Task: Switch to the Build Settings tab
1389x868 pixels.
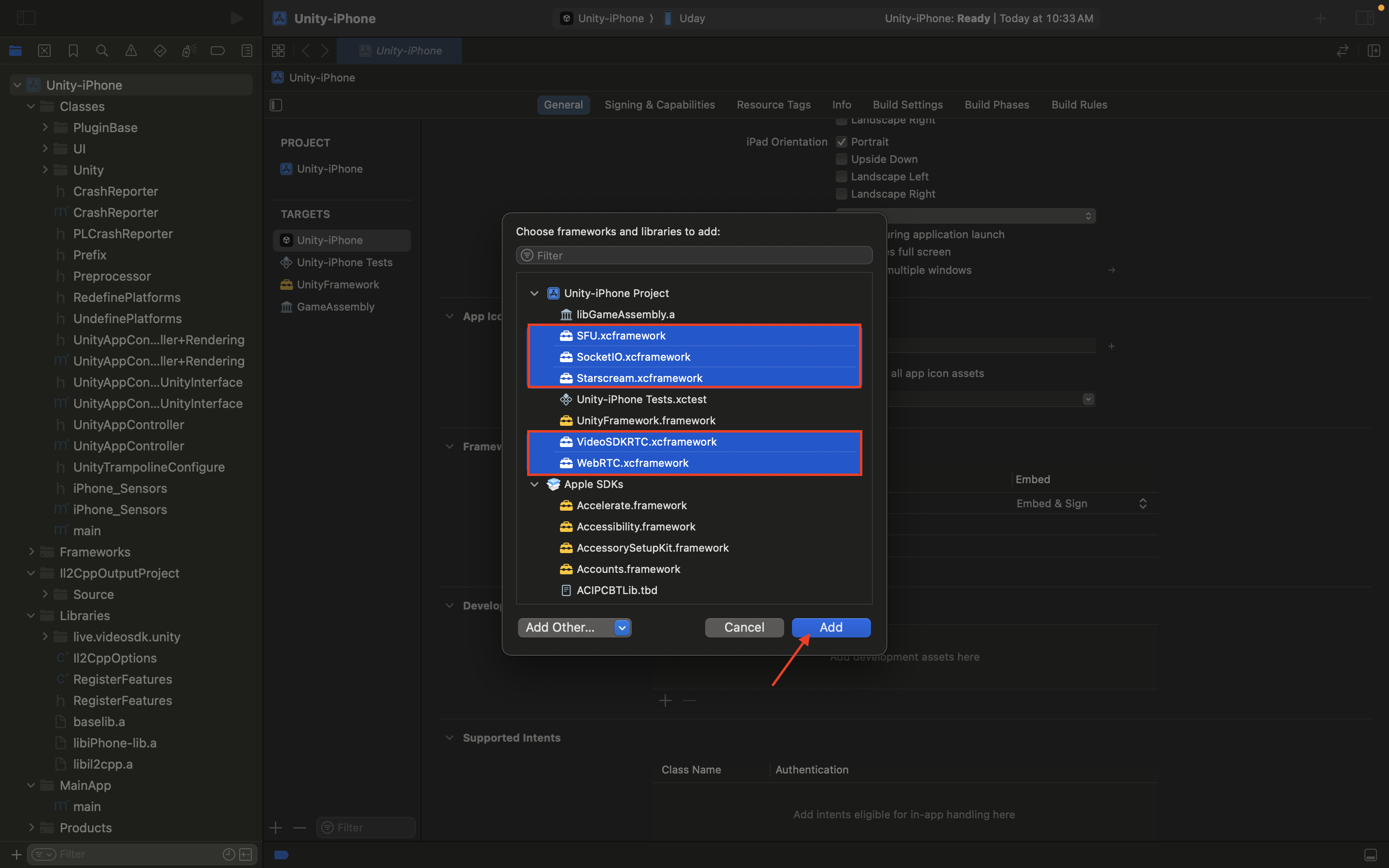Action: pos(908,105)
